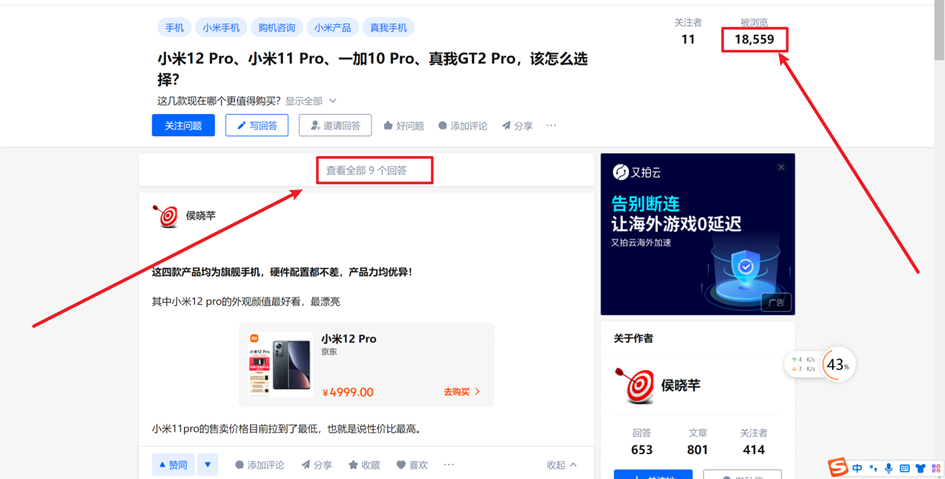Open the 小米12 Pro product card title
This screenshot has height=479, width=945.
pos(348,339)
